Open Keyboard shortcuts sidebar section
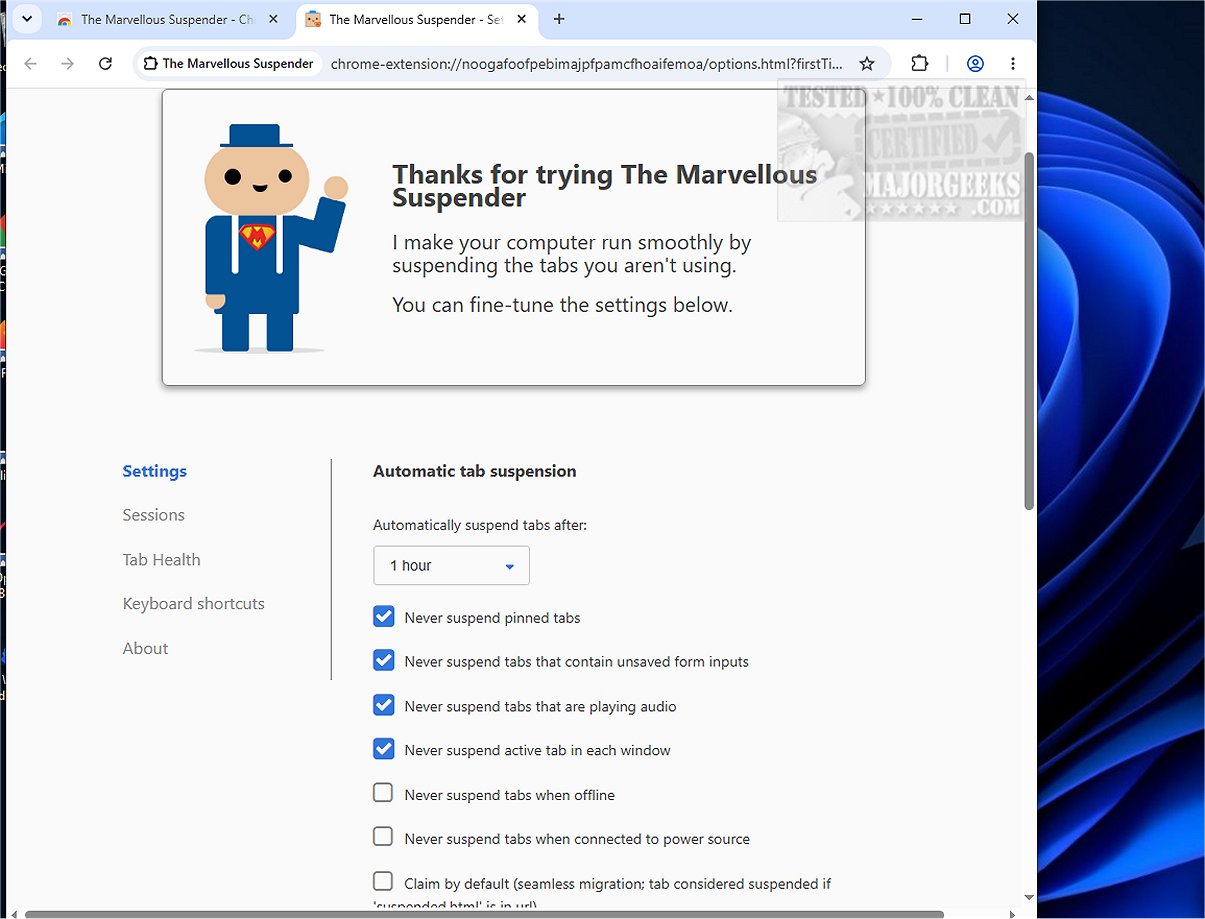This screenshot has height=919, width=1205. [194, 604]
